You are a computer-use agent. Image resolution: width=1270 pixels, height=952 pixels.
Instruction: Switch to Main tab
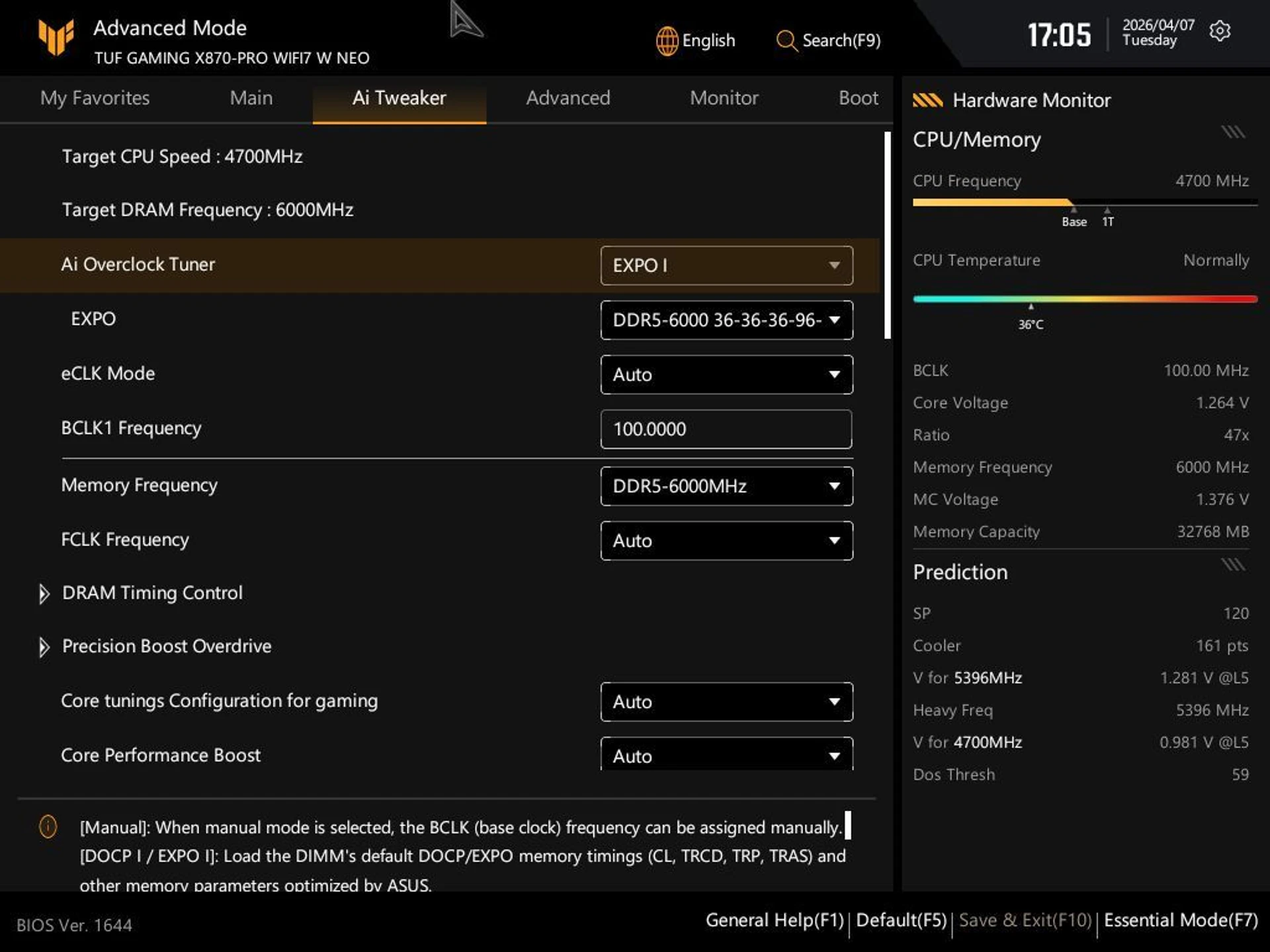point(251,98)
